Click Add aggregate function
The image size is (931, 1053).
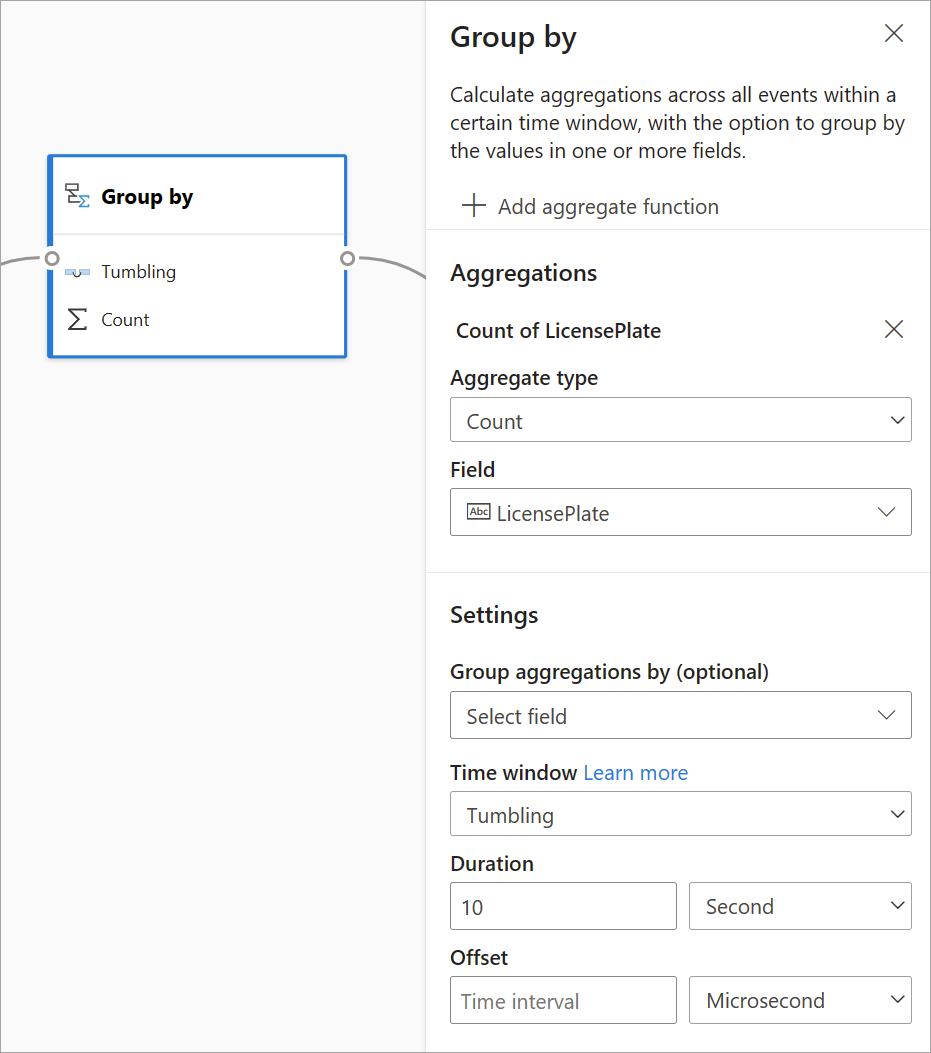coord(608,206)
